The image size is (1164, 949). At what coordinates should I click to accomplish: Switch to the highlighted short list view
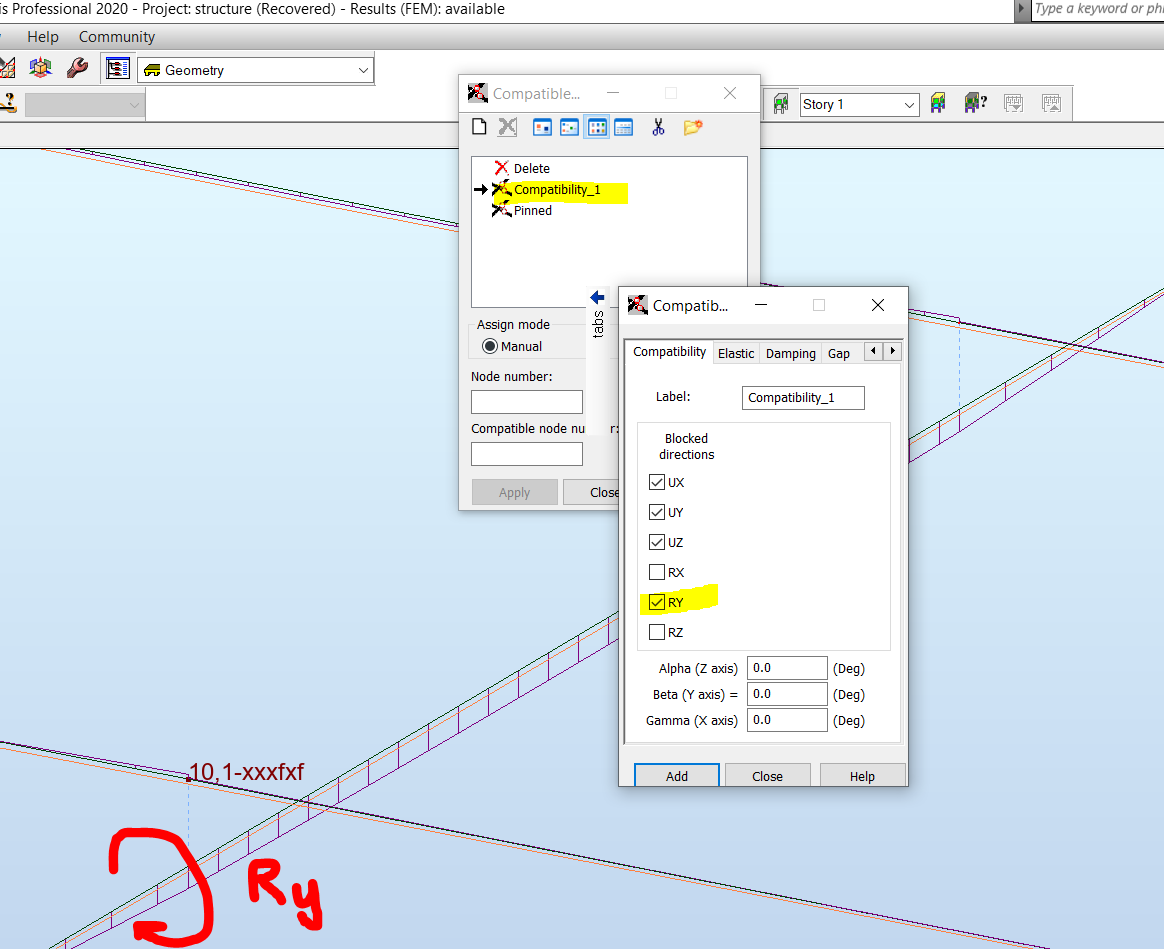[597, 127]
